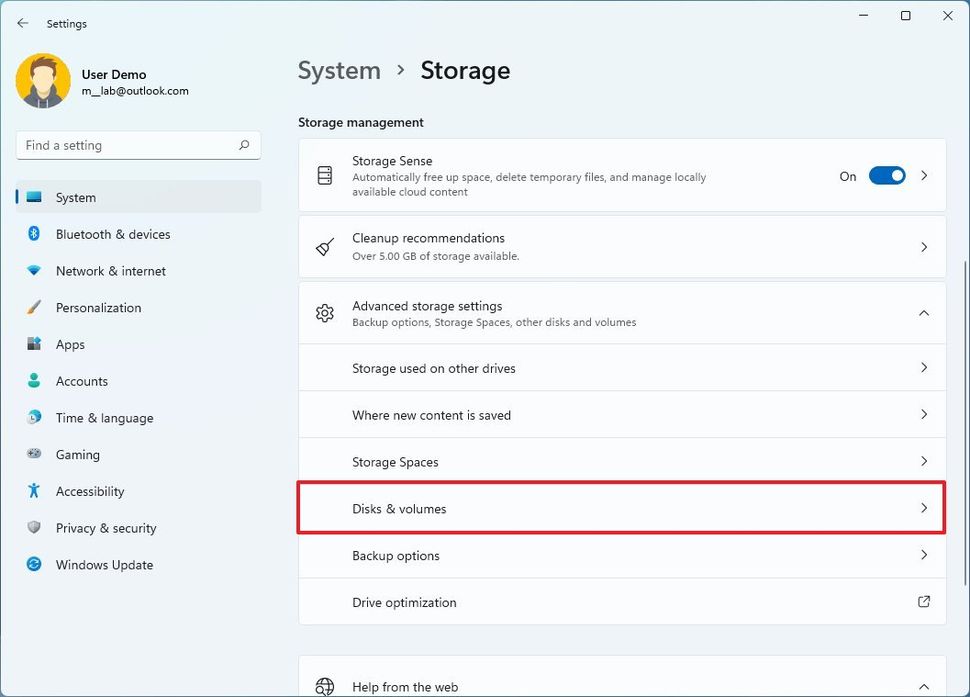Click the Advanced storage settings gear icon
970x697 pixels.
click(x=323, y=312)
